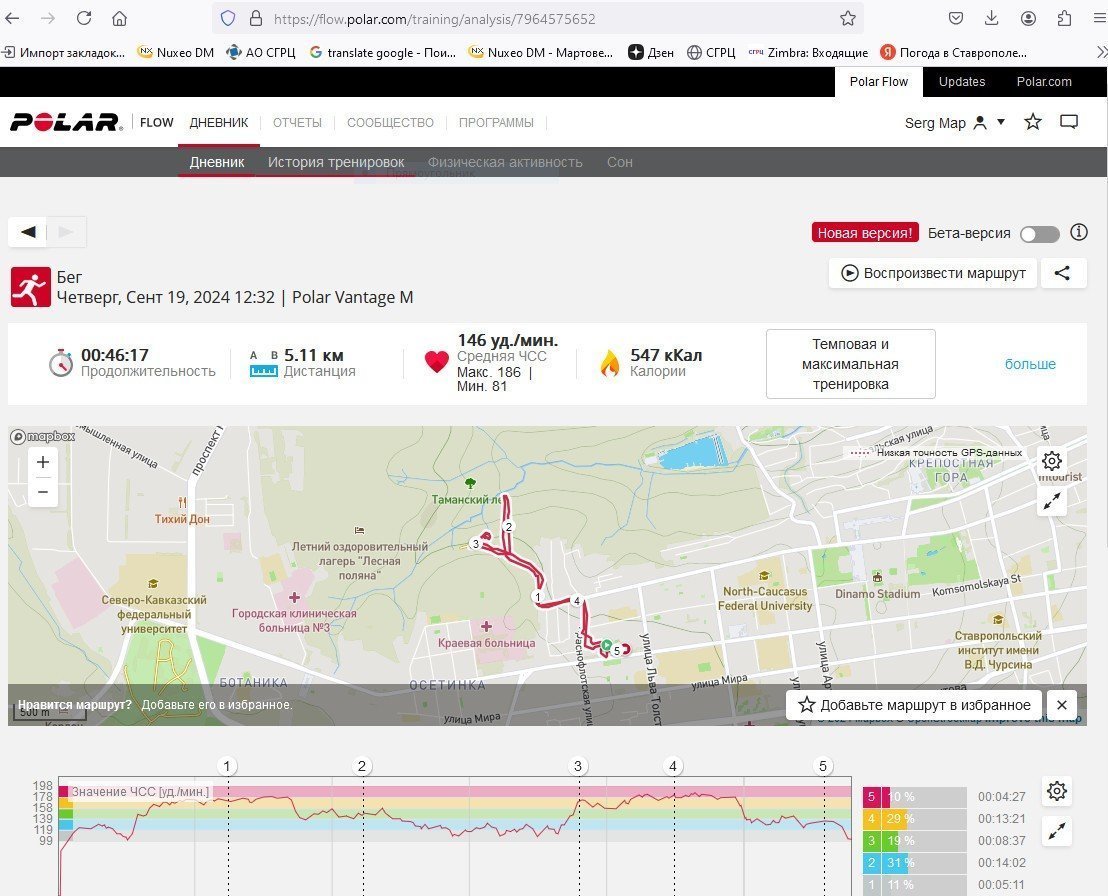Screen dimensions: 1108x896
Task: Go to previous training with left arrow
Action: point(28,232)
